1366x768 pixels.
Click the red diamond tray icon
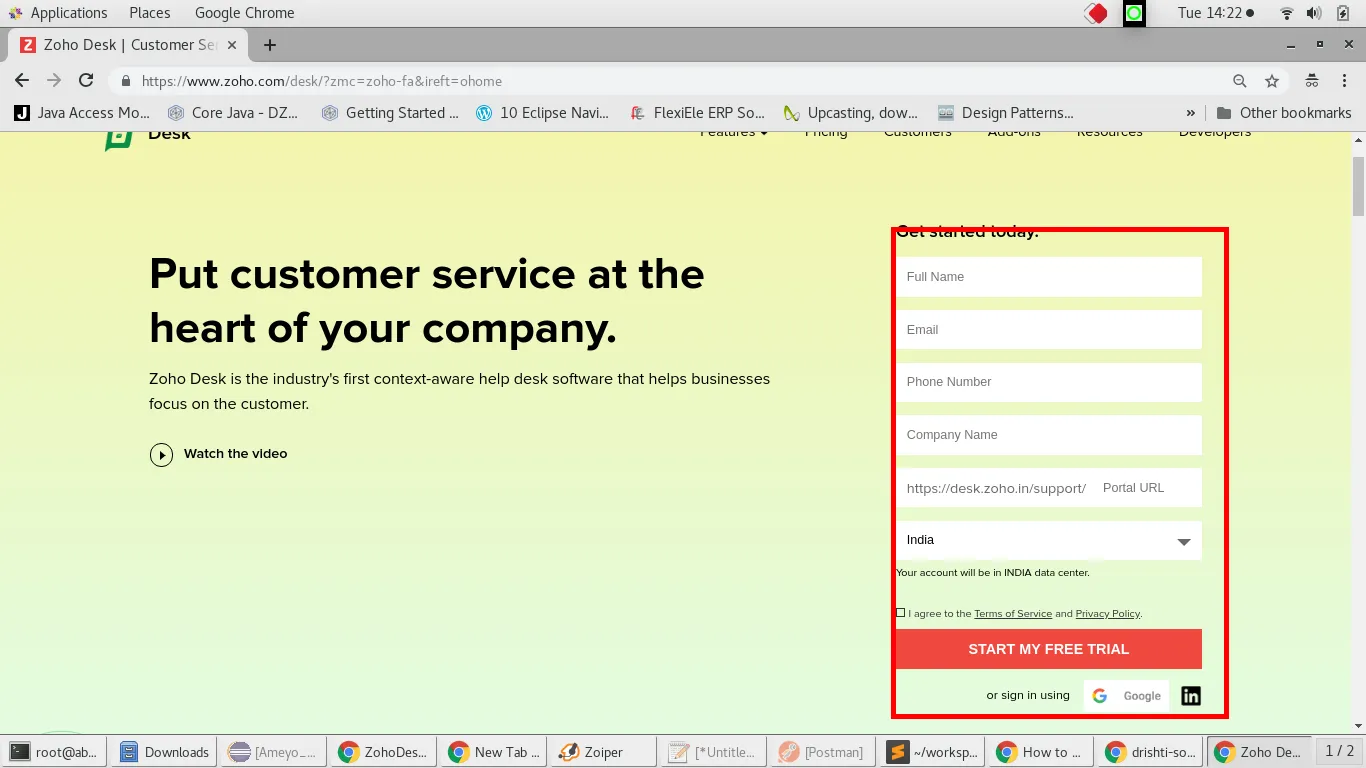click(x=1097, y=13)
